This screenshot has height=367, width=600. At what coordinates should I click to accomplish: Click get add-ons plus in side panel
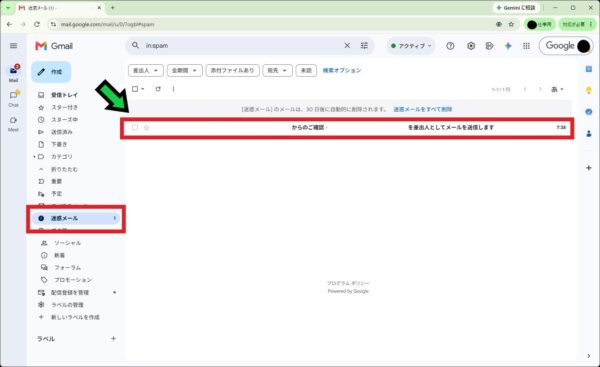coord(589,168)
